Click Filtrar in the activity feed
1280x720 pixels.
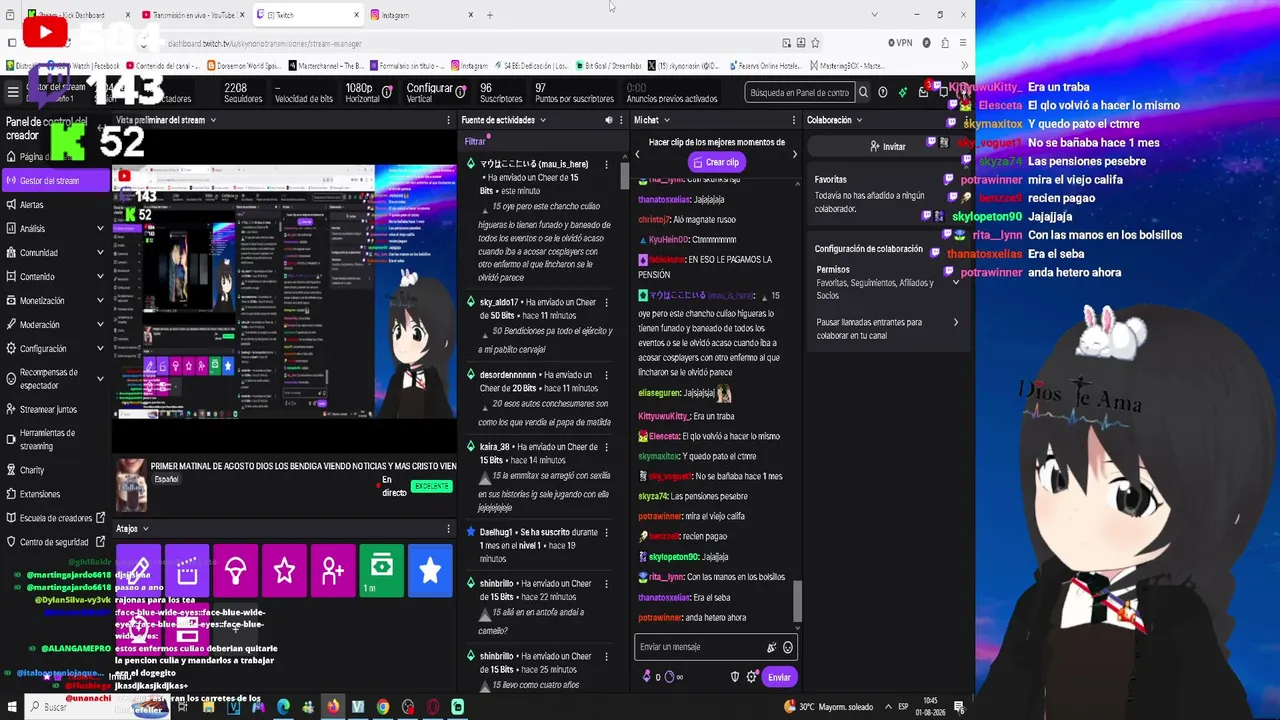tap(475, 142)
